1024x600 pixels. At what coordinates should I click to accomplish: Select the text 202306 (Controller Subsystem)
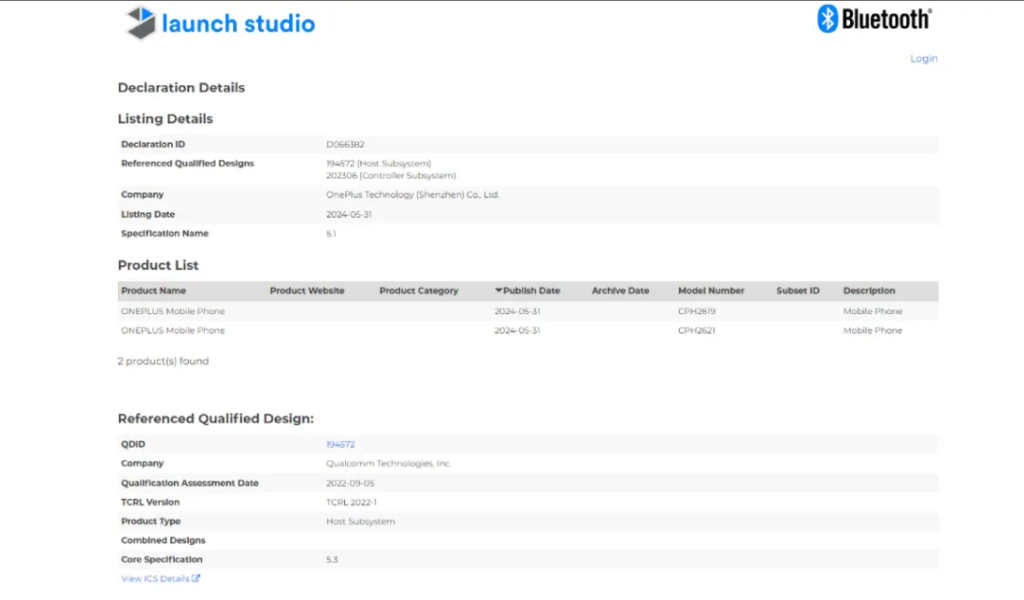click(391, 176)
